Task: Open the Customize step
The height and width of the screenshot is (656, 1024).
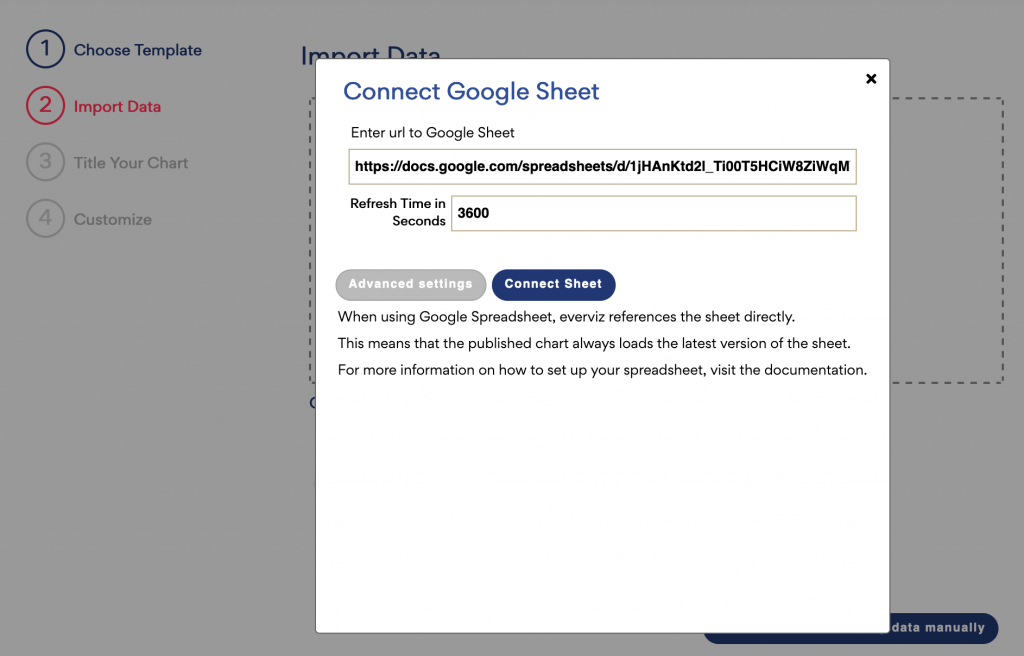Action: click(x=112, y=219)
